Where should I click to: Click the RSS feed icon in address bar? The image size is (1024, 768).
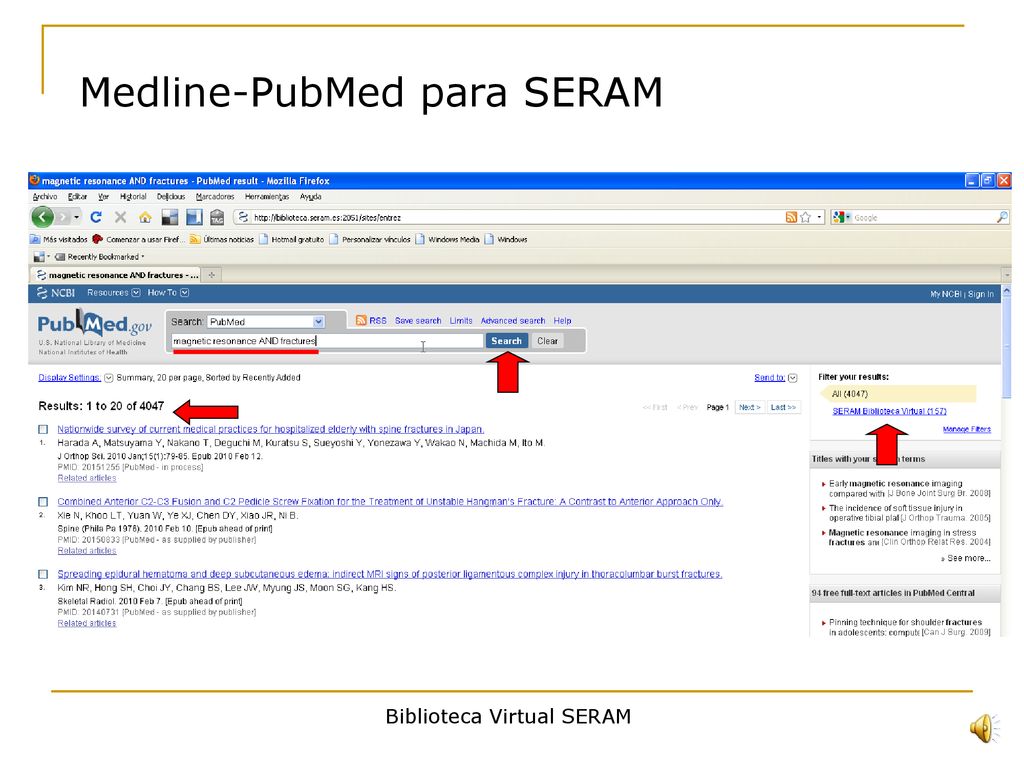tap(791, 217)
